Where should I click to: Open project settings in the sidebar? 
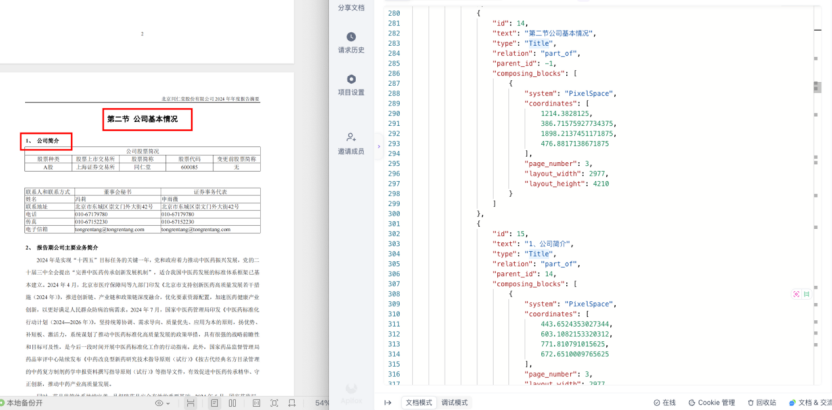(x=351, y=85)
